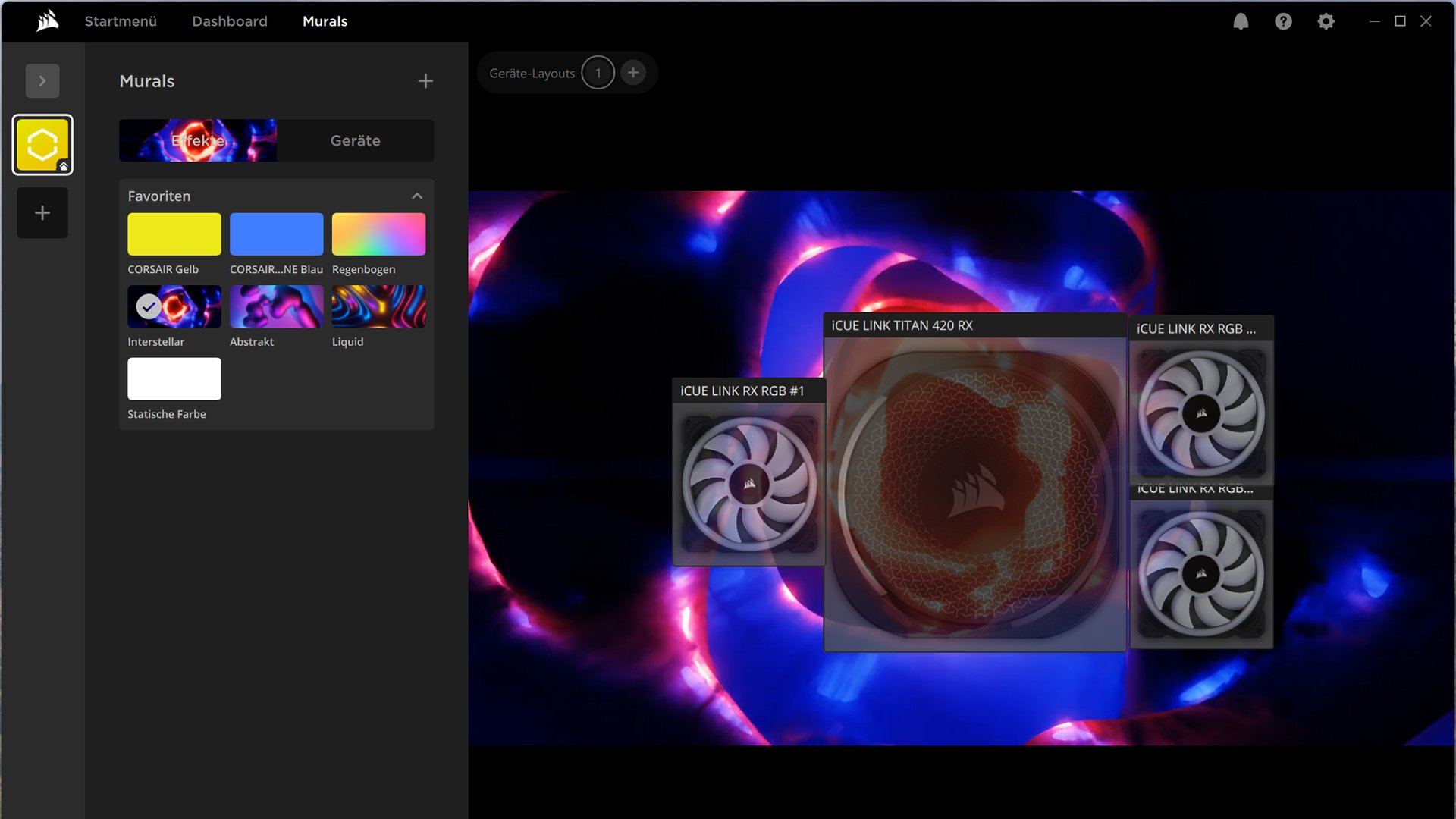Screen dimensions: 1456x819
Task: Open the Startmenü menu item
Action: [121, 21]
